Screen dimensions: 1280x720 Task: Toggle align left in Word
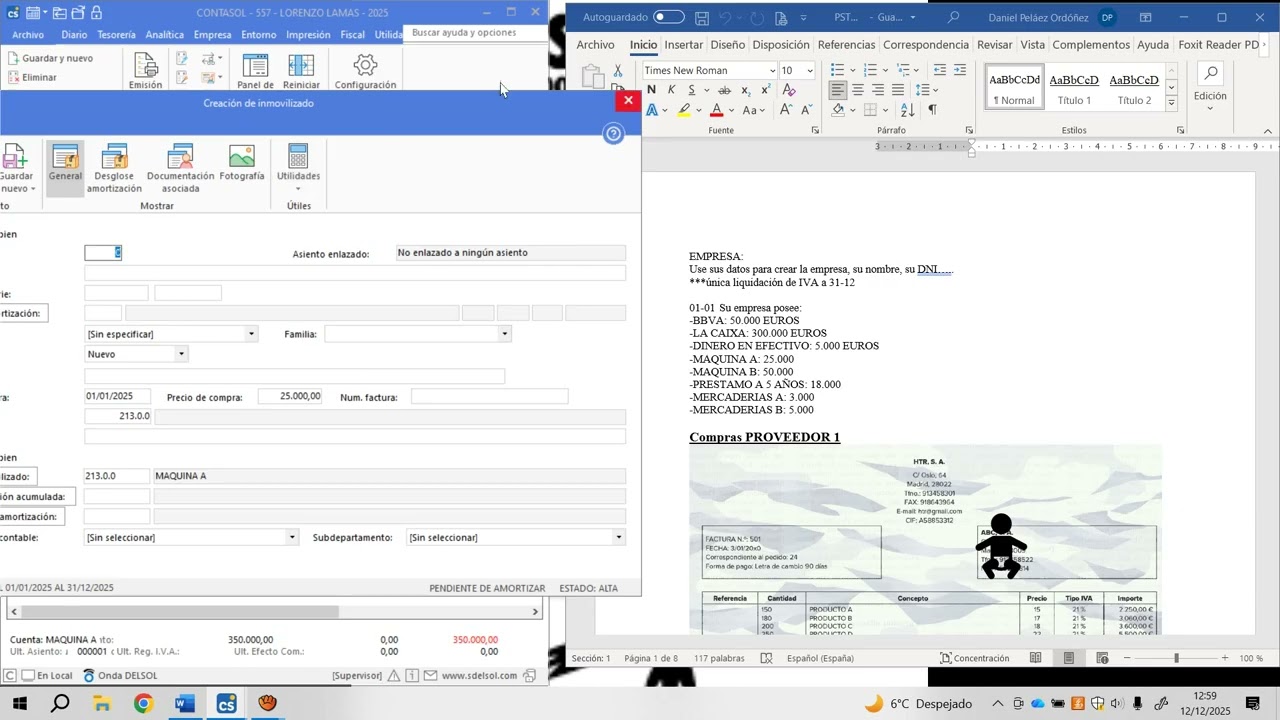pos(838,90)
